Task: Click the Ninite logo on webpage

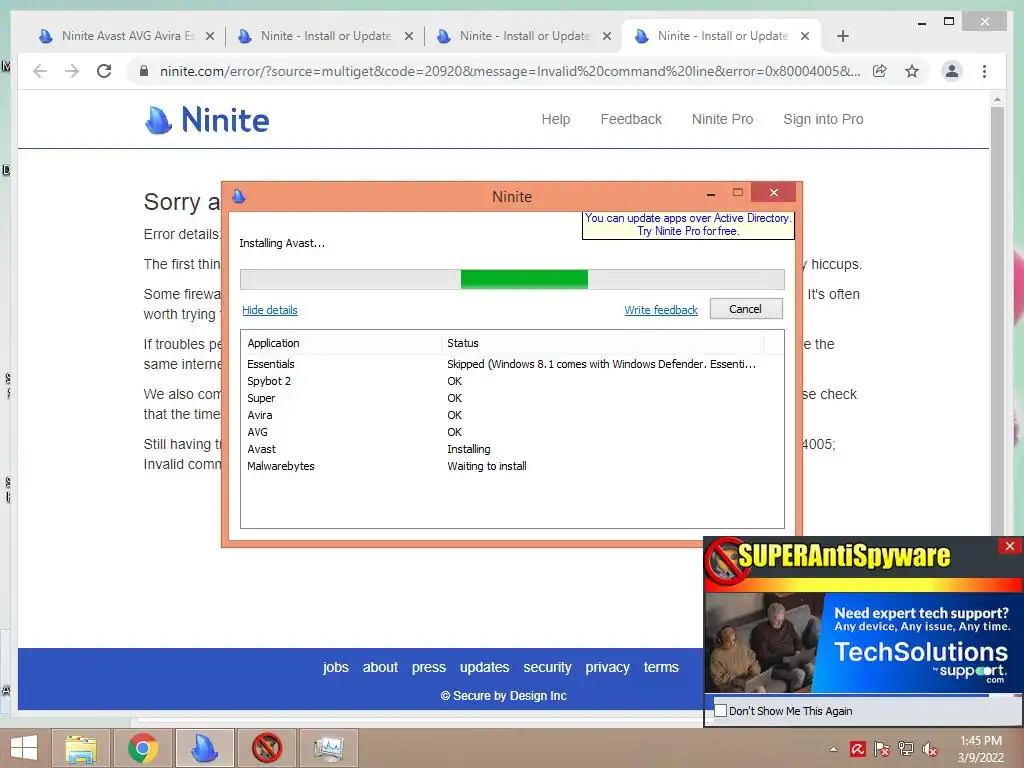Action: (206, 120)
